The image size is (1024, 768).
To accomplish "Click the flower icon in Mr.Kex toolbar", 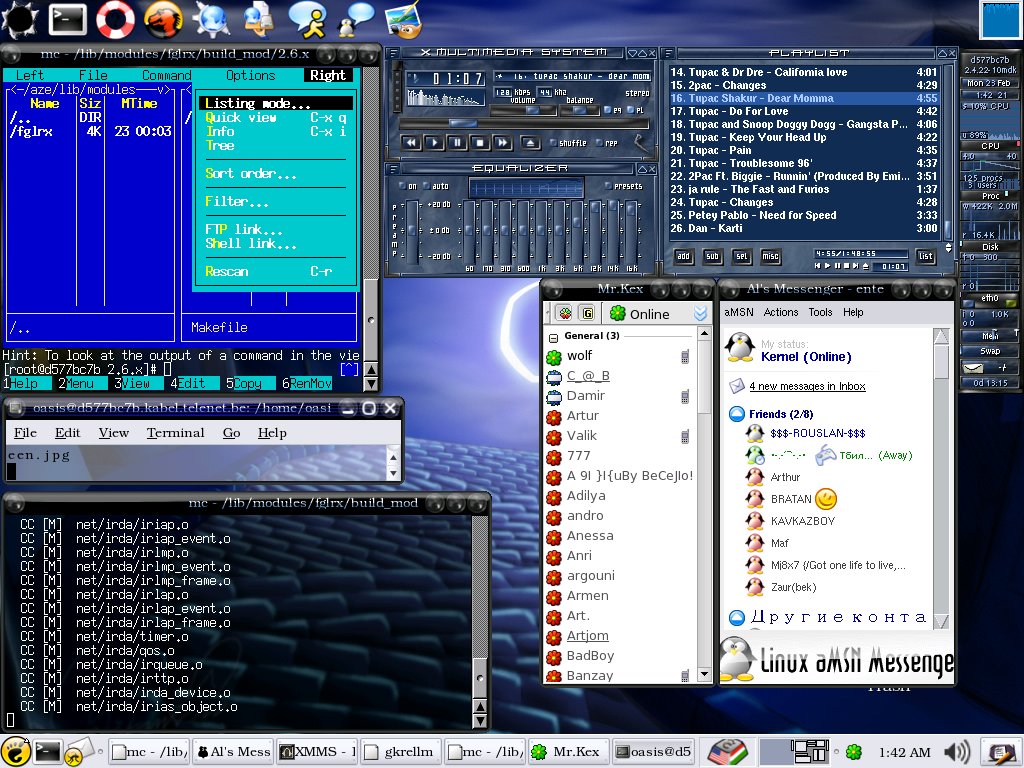I will (564, 313).
